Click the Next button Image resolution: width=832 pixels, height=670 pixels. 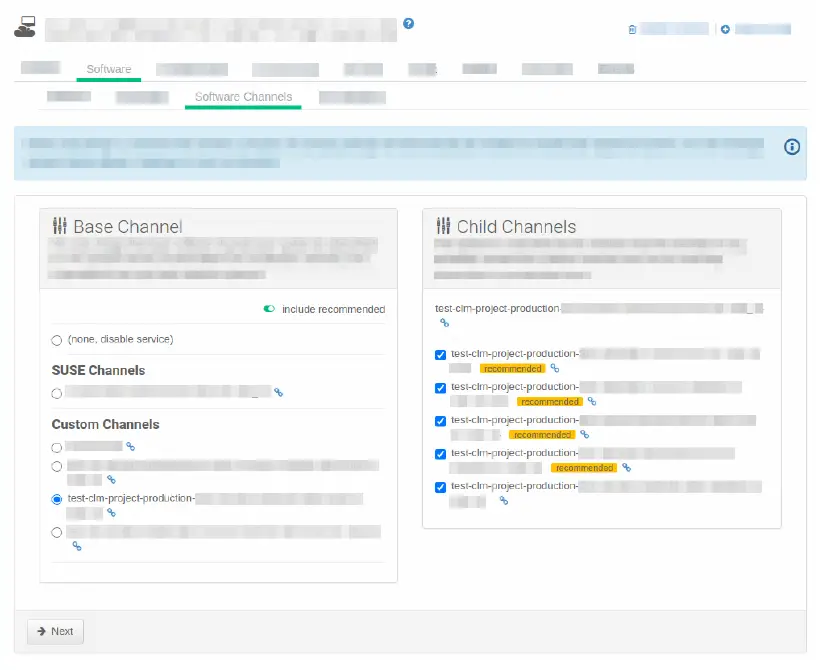[55, 631]
